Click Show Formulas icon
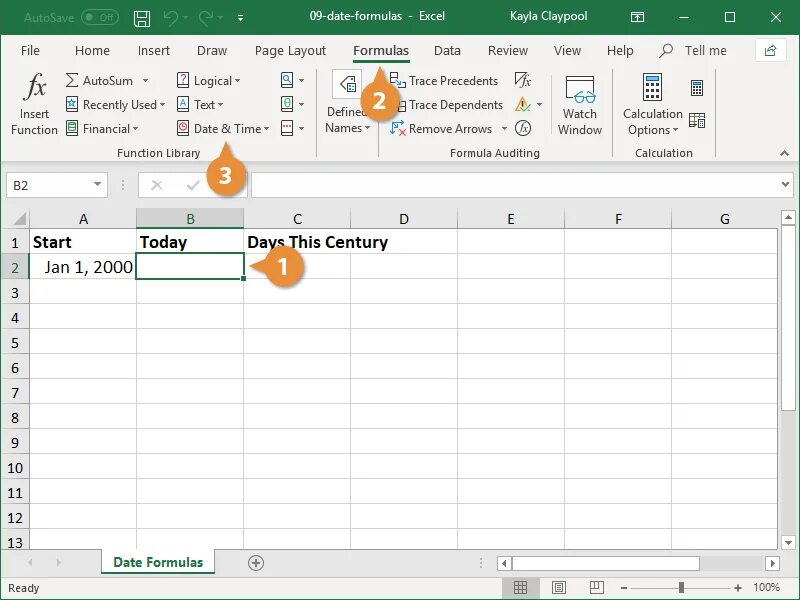 tap(523, 80)
